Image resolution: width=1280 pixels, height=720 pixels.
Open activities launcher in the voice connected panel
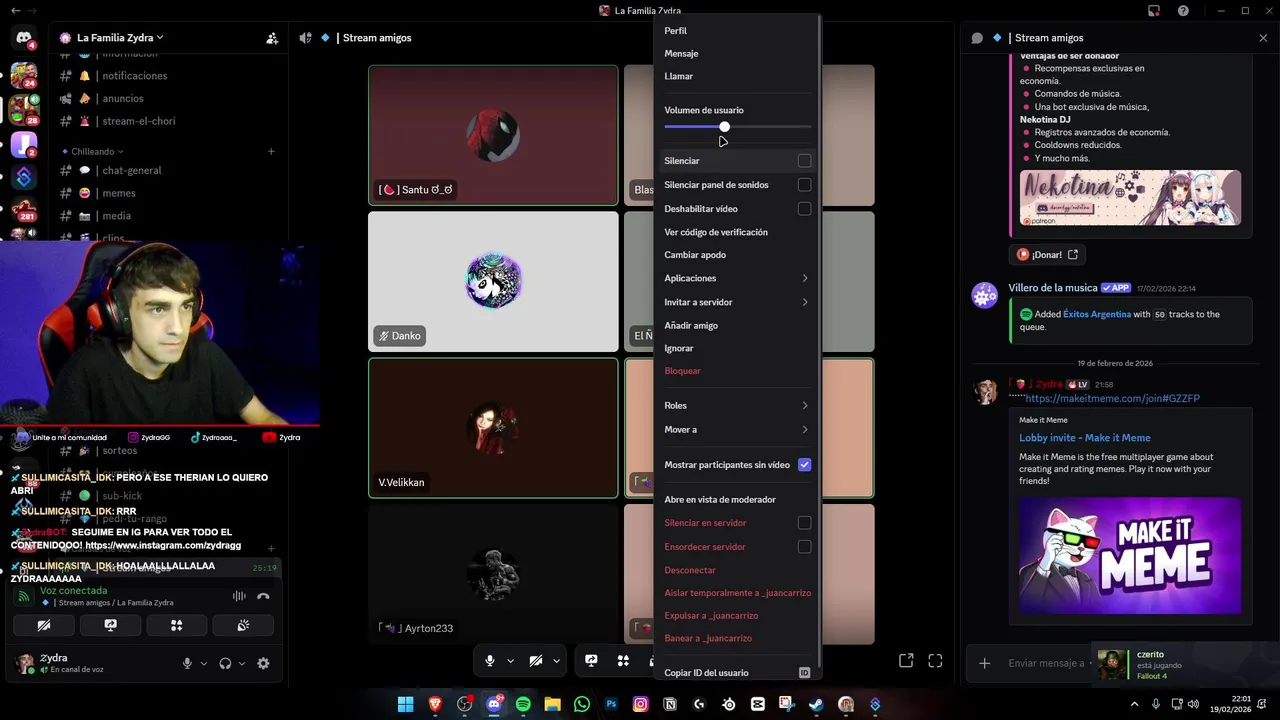click(177, 625)
